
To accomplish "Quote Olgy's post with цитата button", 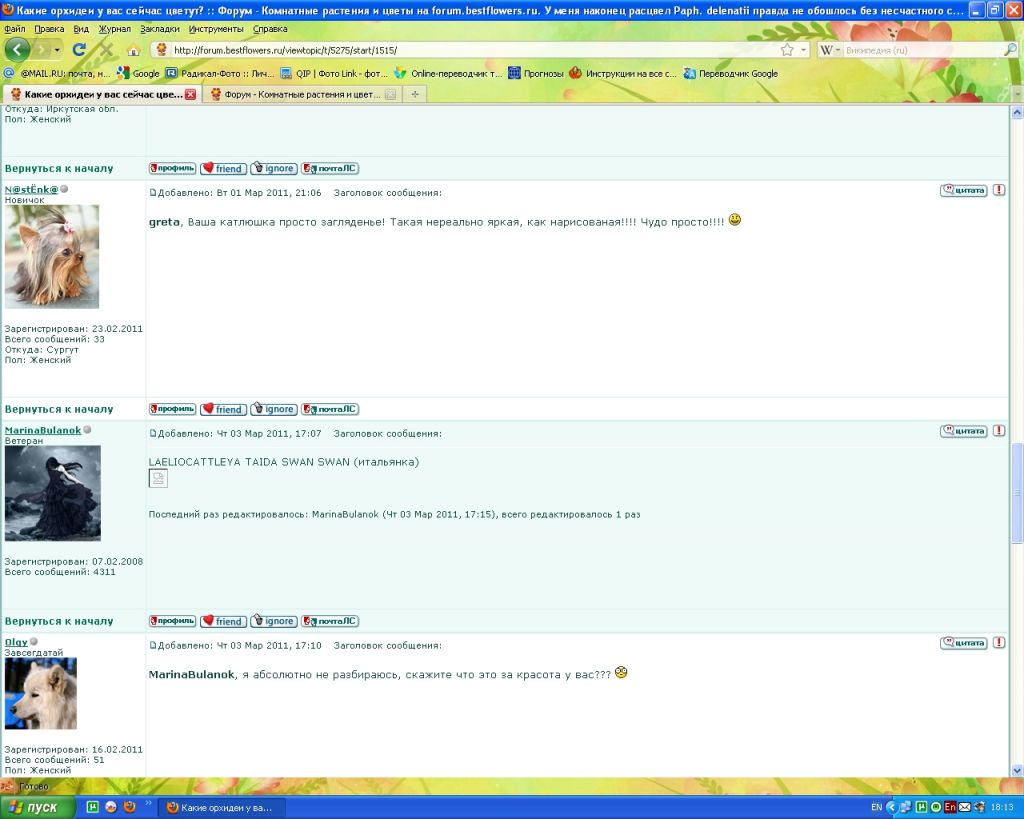I will pyautogui.click(x=963, y=643).
